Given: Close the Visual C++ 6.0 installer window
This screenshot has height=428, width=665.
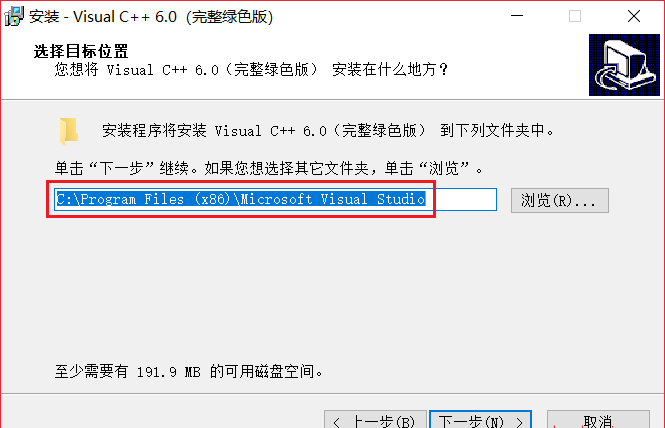Looking at the screenshot, I should [634, 16].
